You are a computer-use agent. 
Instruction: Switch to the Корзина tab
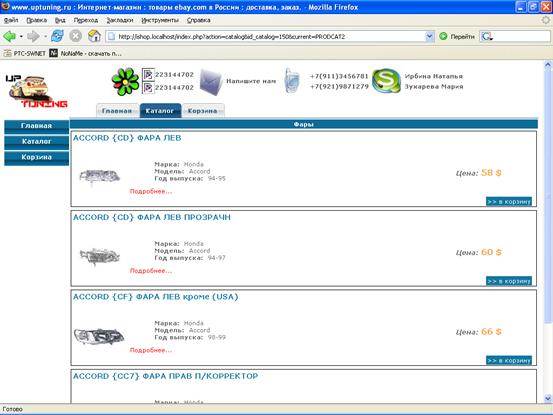pyautogui.click(x=202, y=111)
